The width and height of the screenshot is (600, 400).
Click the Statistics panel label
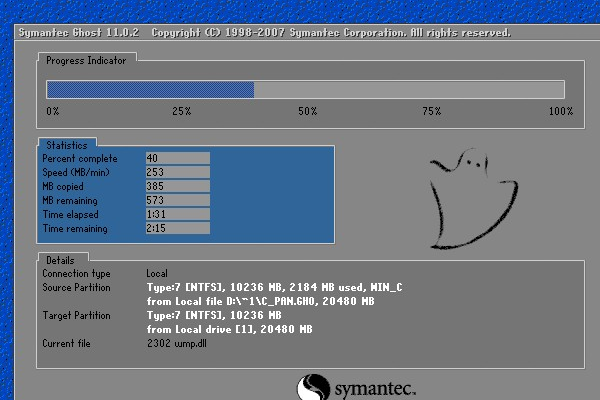pyautogui.click(x=67, y=145)
